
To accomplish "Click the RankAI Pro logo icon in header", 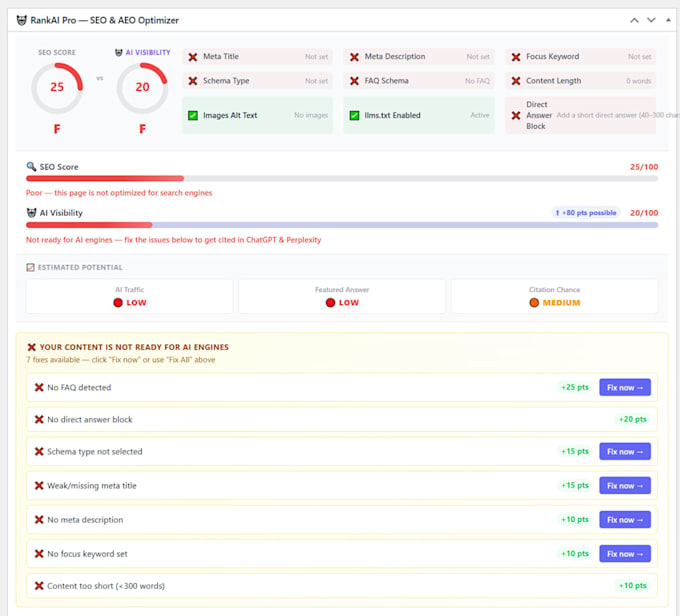I will click(x=21, y=20).
